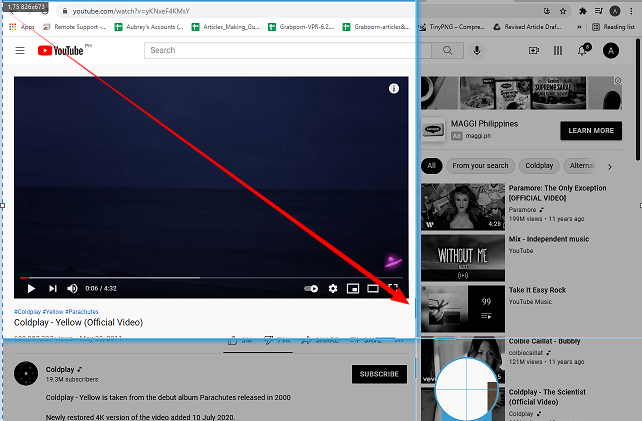Open the notifications bell
Viewport: 642px width, 421px height.
pyautogui.click(x=582, y=50)
